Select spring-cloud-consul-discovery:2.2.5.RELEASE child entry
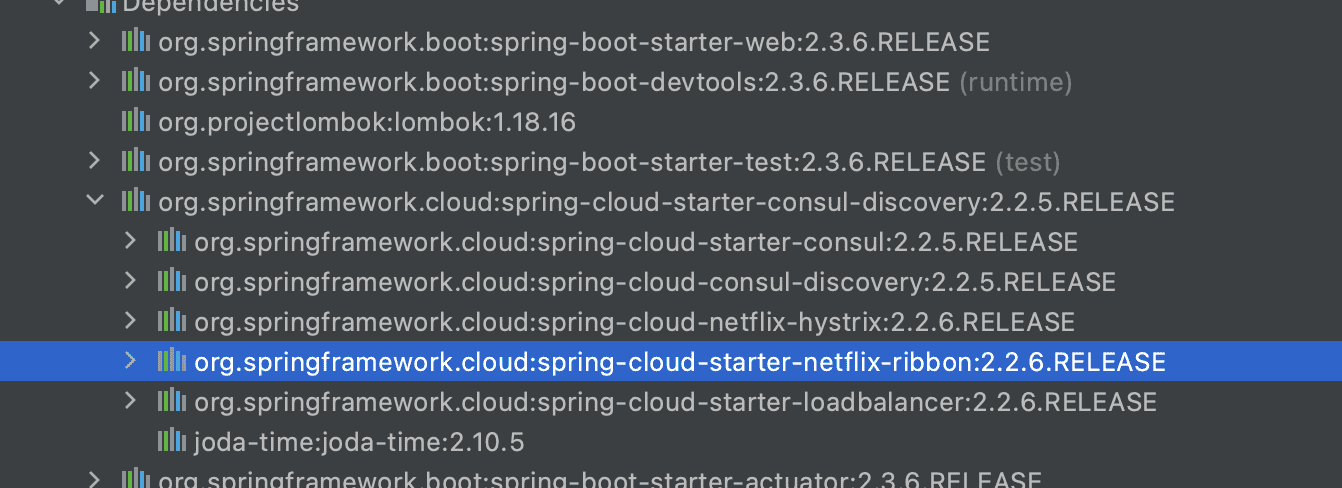Screen dimensions: 1342x488 click(x=654, y=282)
